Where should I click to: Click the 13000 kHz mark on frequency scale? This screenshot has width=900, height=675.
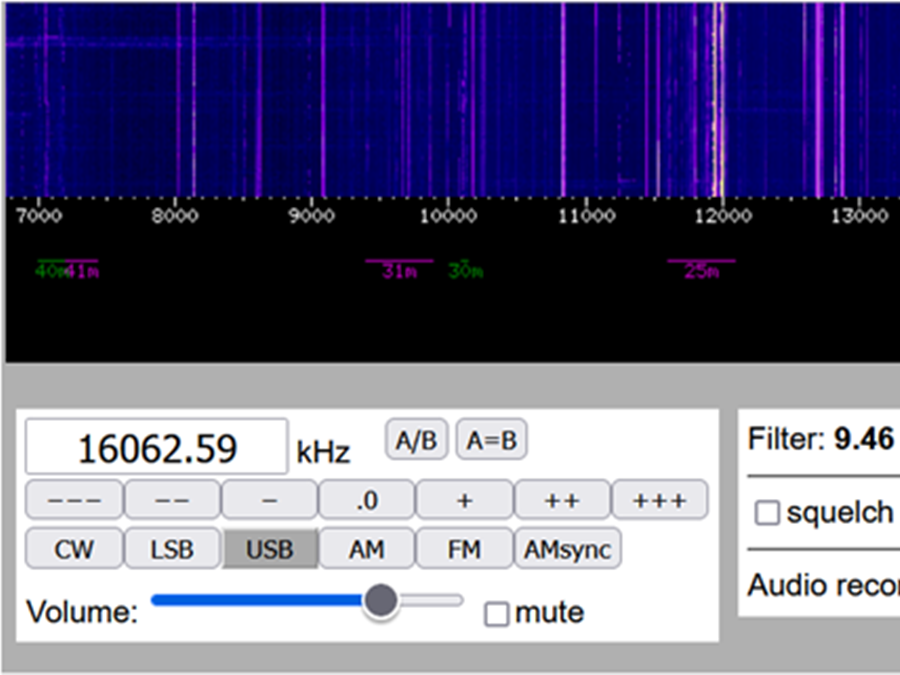[860, 216]
